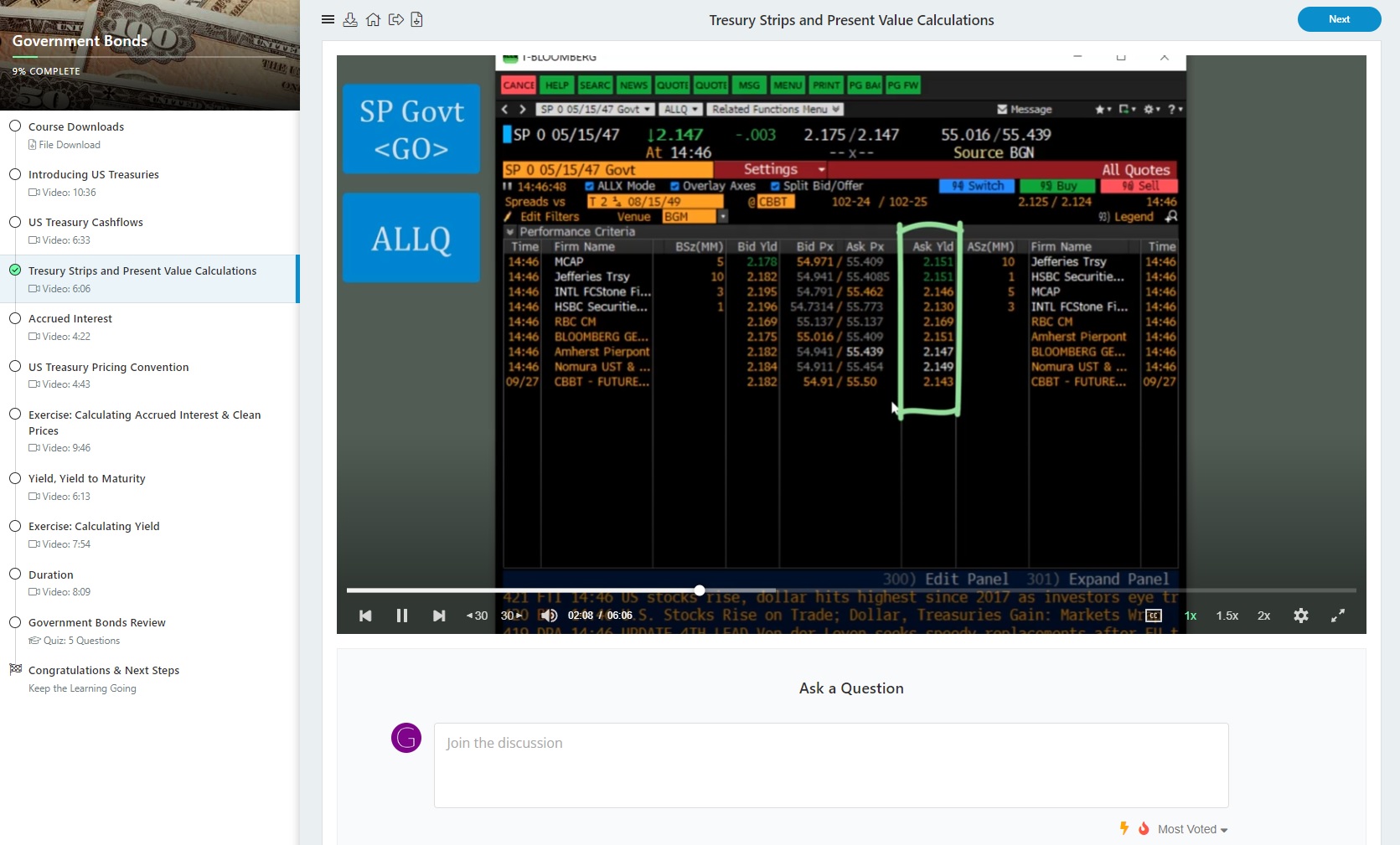Click the 'Video: 8:09' label under Duration
This screenshot has width=1400, height=845.
tap(66, 592)
